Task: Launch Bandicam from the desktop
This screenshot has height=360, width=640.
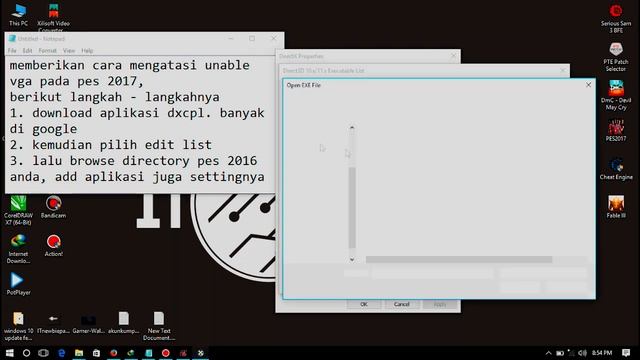Action: tap(53, 207)
